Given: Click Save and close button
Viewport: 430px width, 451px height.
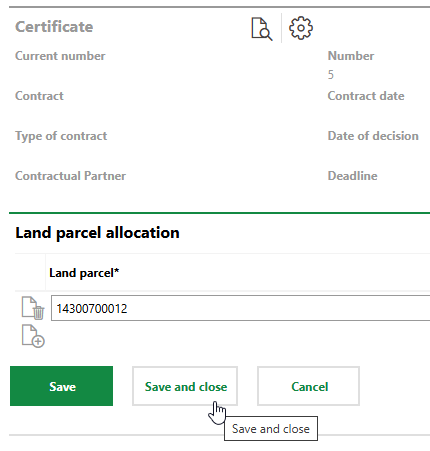Looking at the screenshot, I should pos(185,386).
